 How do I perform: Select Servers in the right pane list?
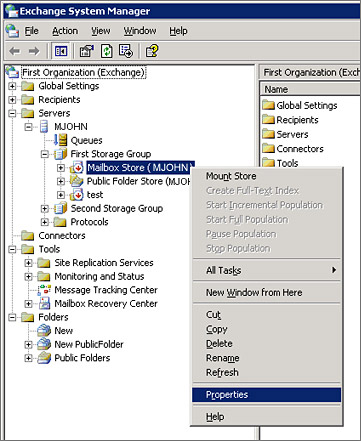[x=292, y=134]
